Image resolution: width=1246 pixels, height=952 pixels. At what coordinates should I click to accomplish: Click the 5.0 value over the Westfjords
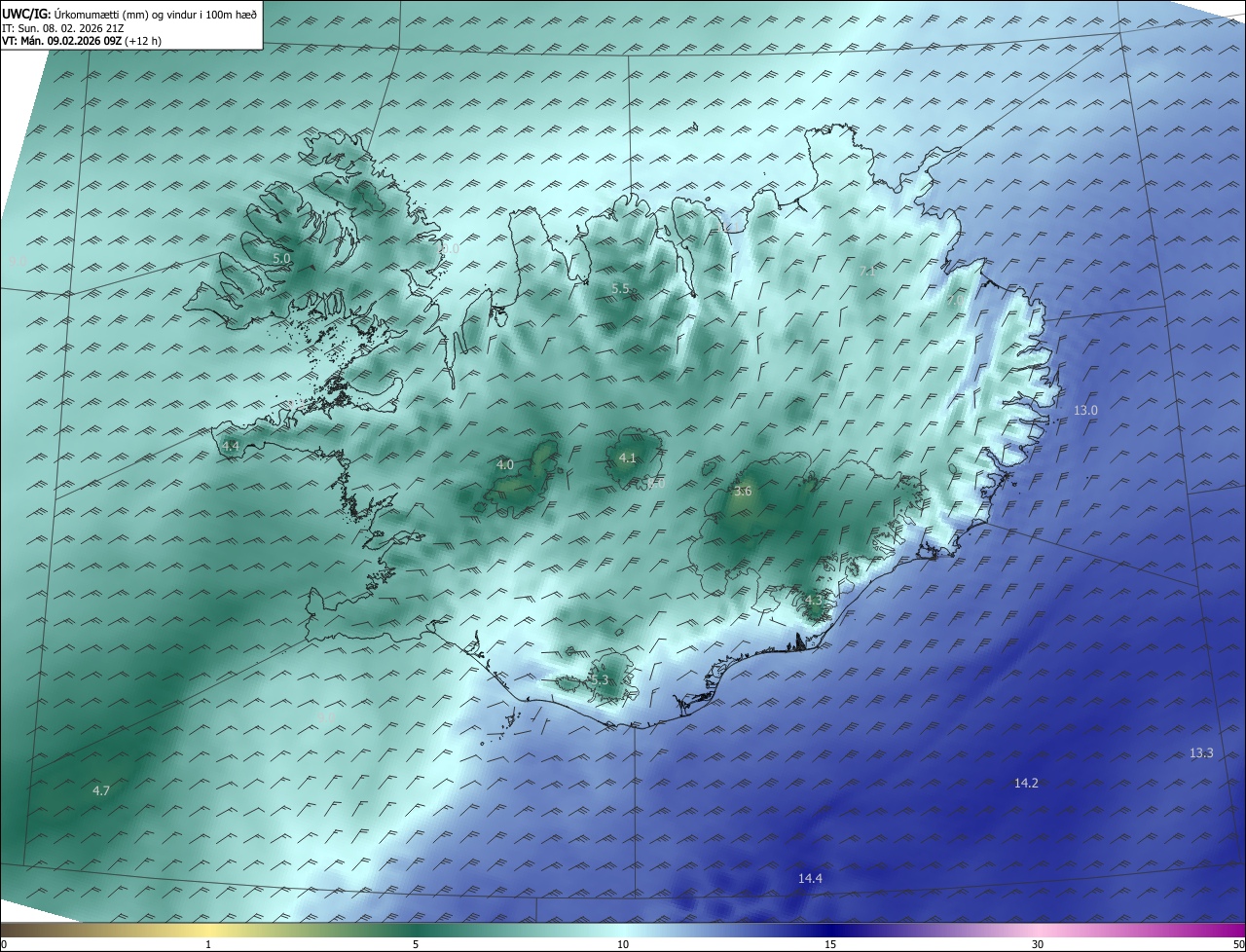tap(281, 259)
